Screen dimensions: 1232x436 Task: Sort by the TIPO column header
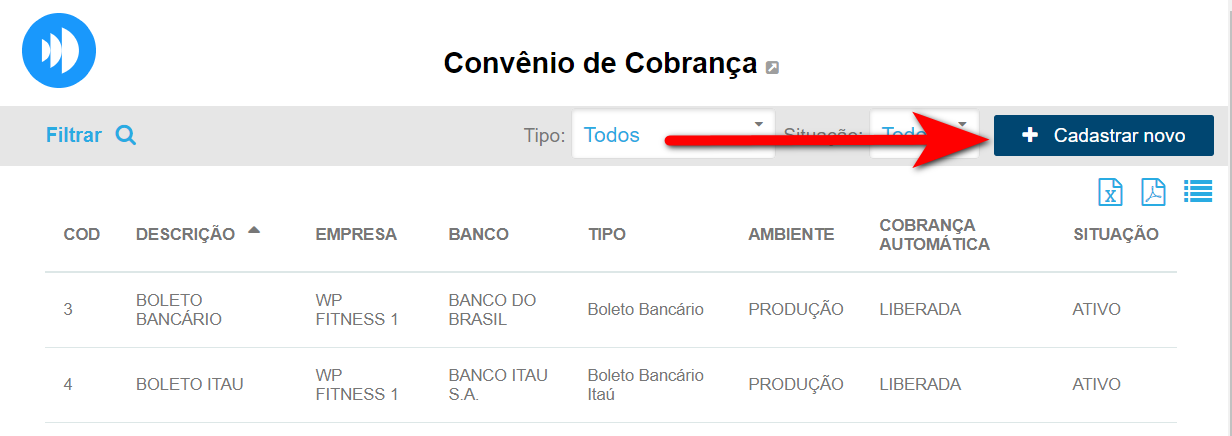coord(606,234)
